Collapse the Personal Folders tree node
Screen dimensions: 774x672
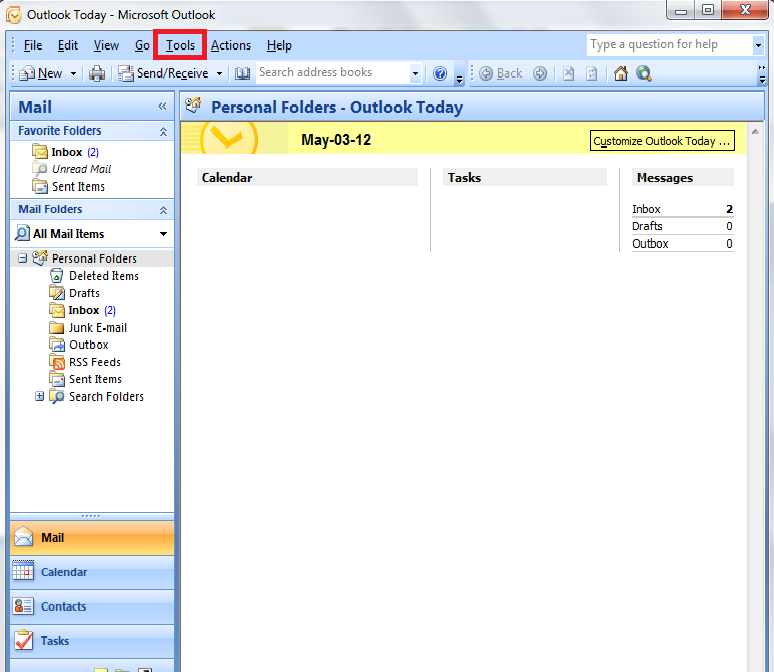tap(23, 258)
